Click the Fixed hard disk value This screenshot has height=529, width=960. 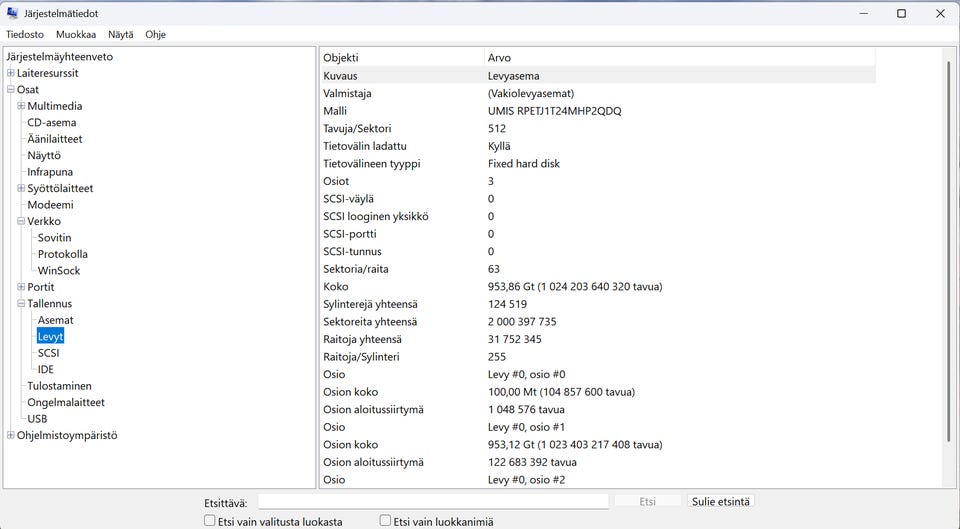pyautogui.click(x=523, y=163)
